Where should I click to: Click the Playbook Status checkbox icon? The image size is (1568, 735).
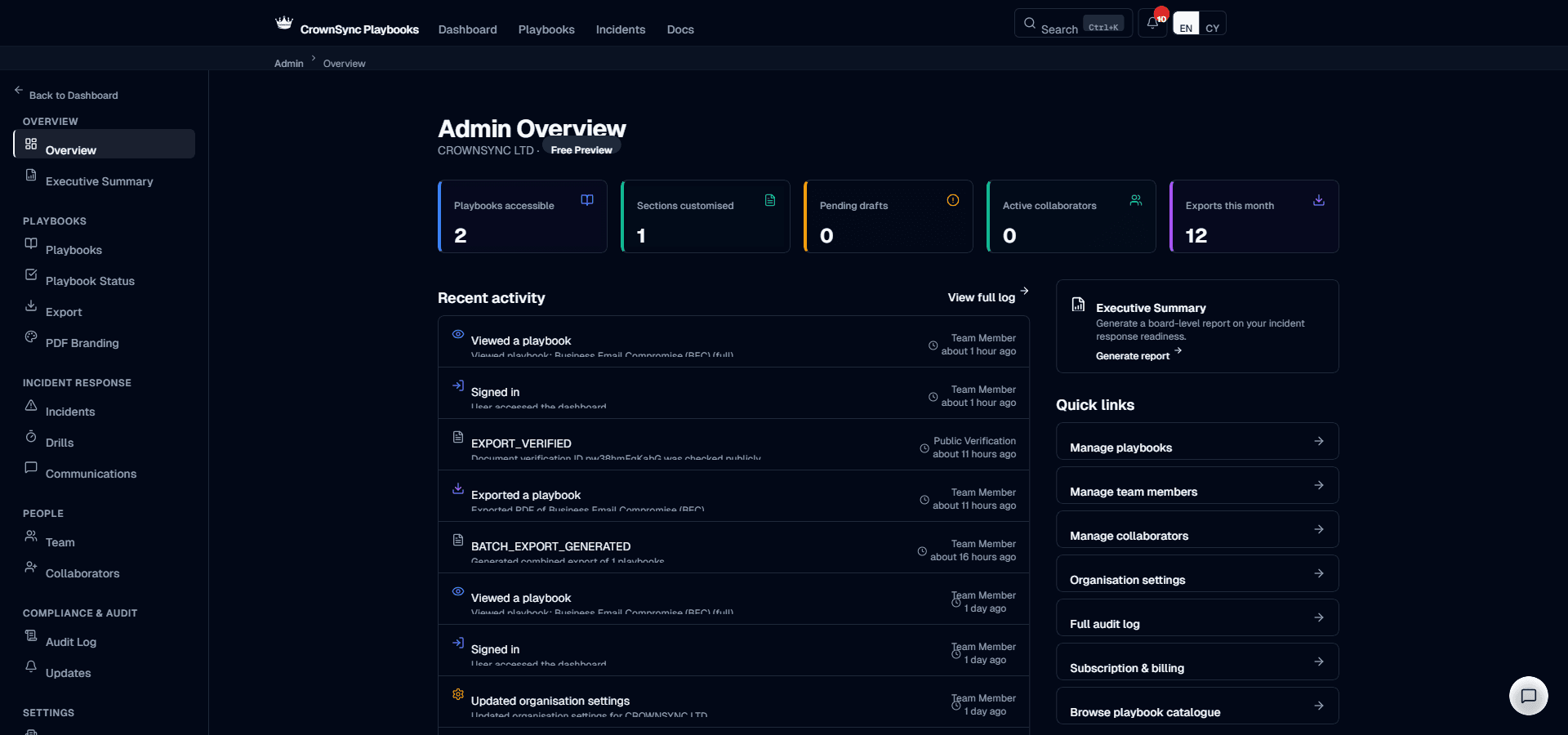[x=31, y=274]
